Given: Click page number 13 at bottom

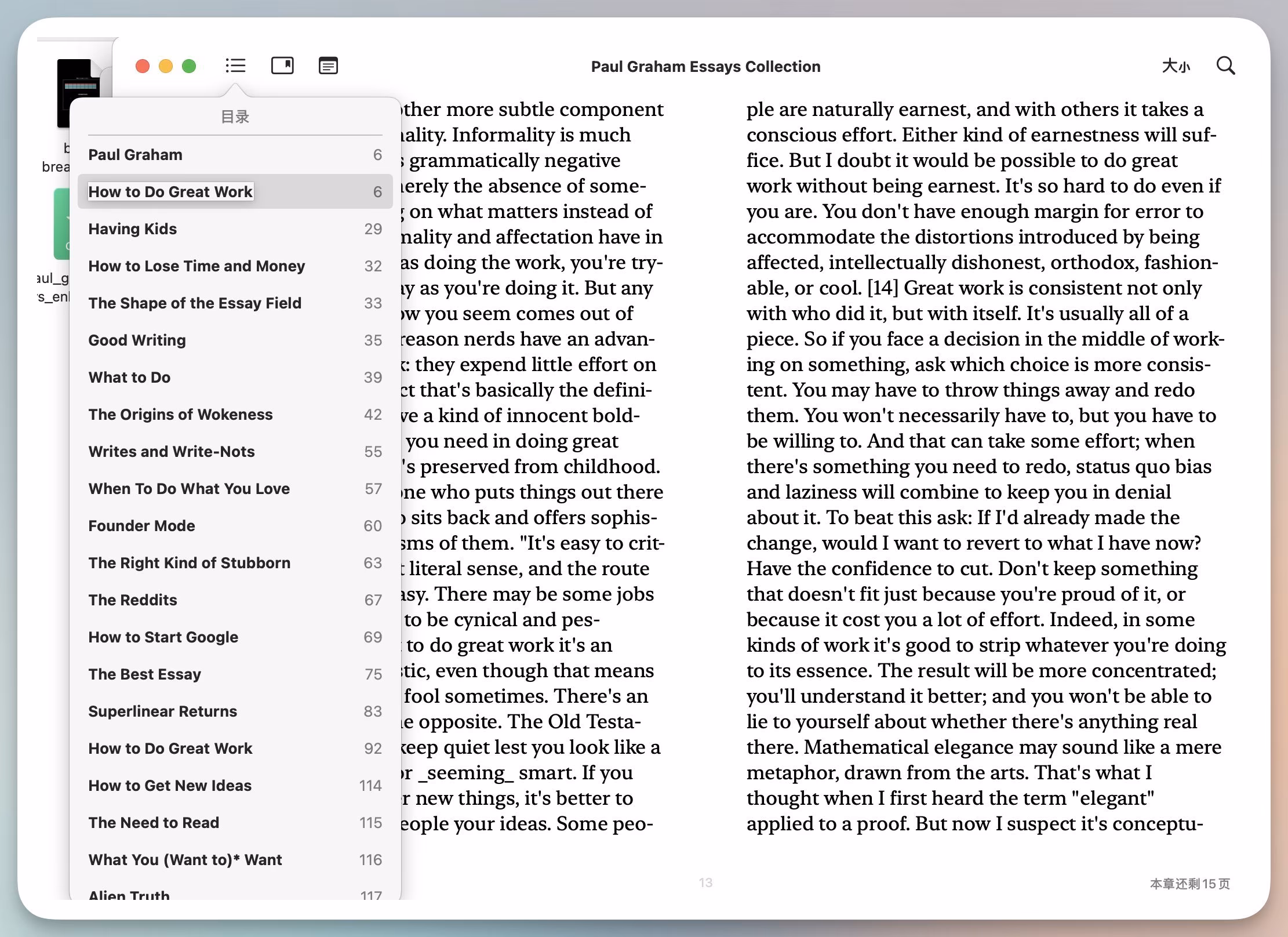Looking at the screenshot, I should [x=705, y=882].
